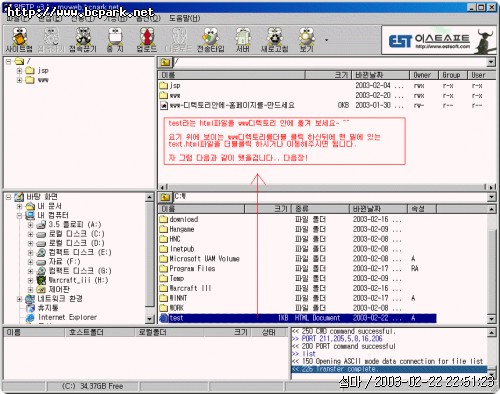Viewport: 500px width, 394px height.
Task: Open dropdown arrow beside the 보기 icon
Action: click(326, 40)
